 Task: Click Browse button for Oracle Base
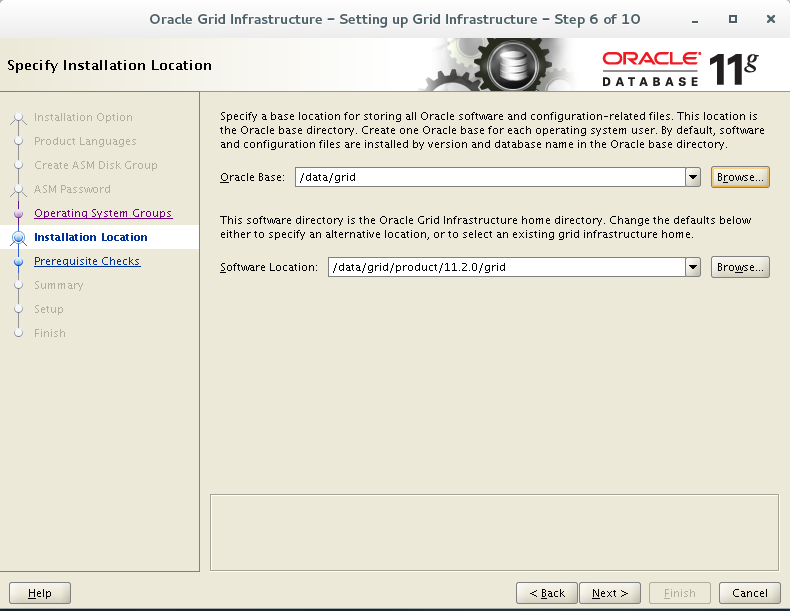coord(740,177)
